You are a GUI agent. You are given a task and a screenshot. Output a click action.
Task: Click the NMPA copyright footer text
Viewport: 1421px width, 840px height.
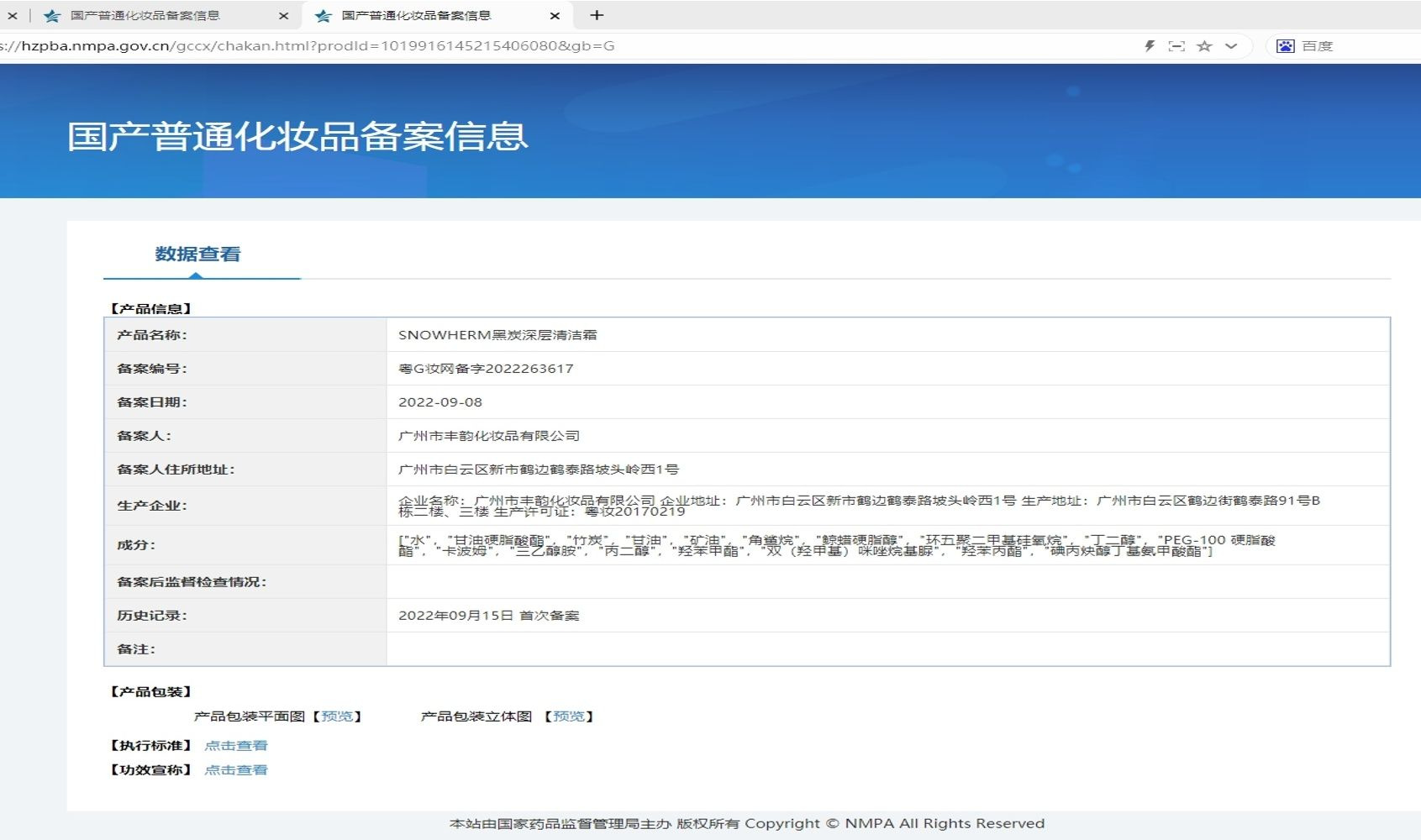[x=747, y=824]
